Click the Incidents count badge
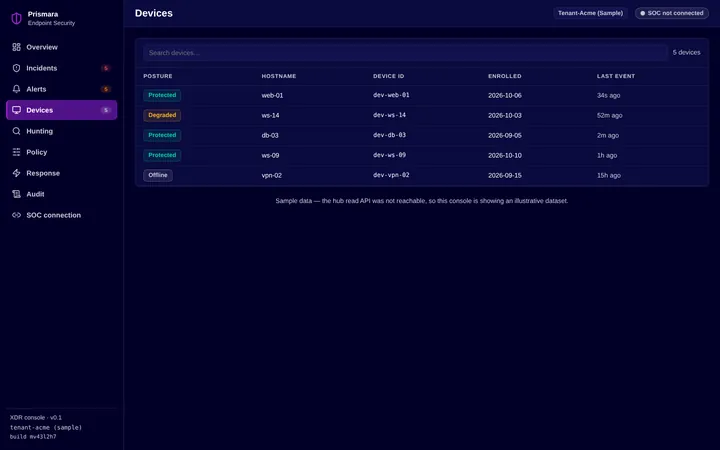Screen dimensions: 720x450 (x=106, y=68)
